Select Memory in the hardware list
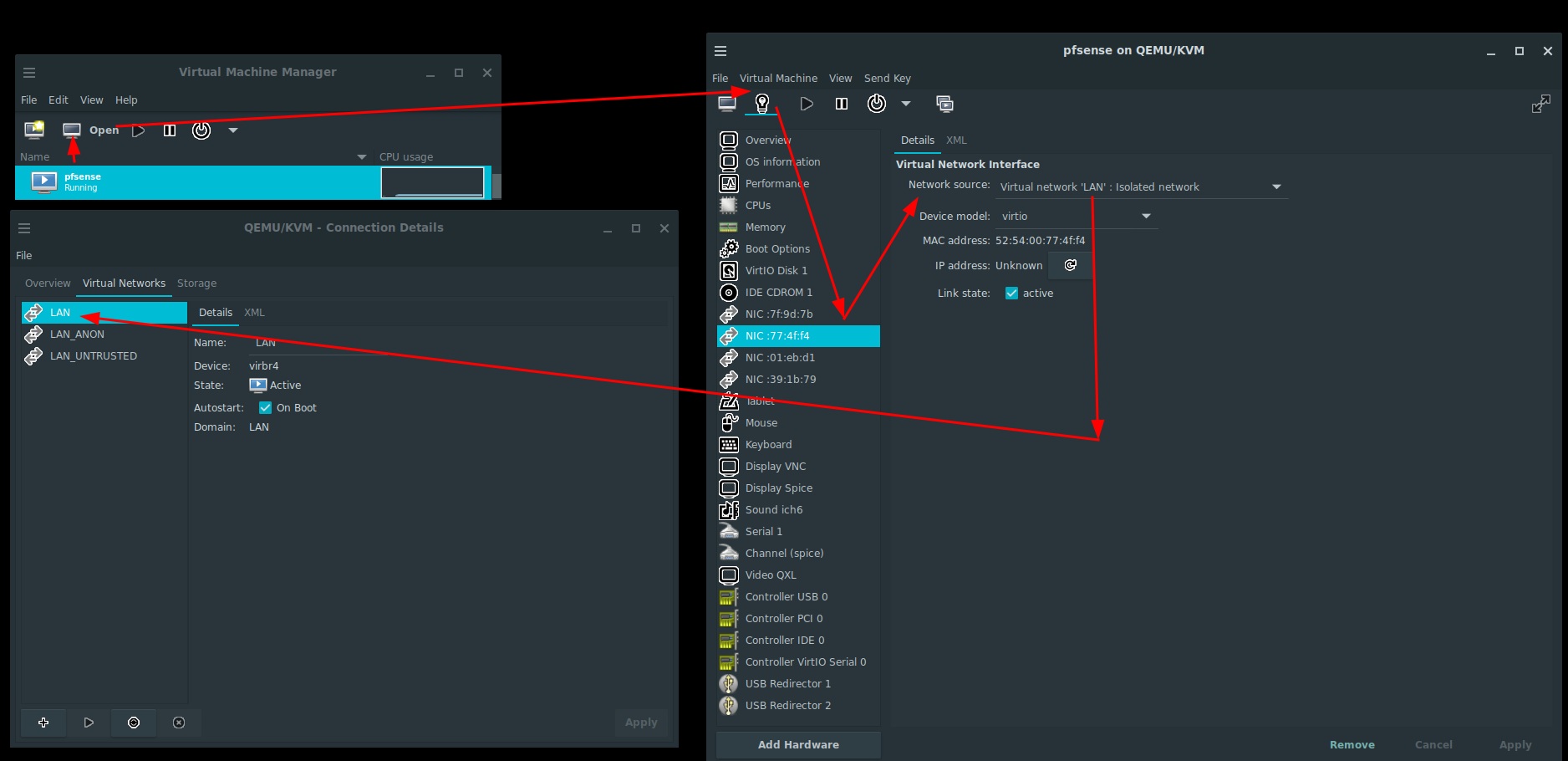This screenshot has height=761, width=1568. click(x=798, y=227)
